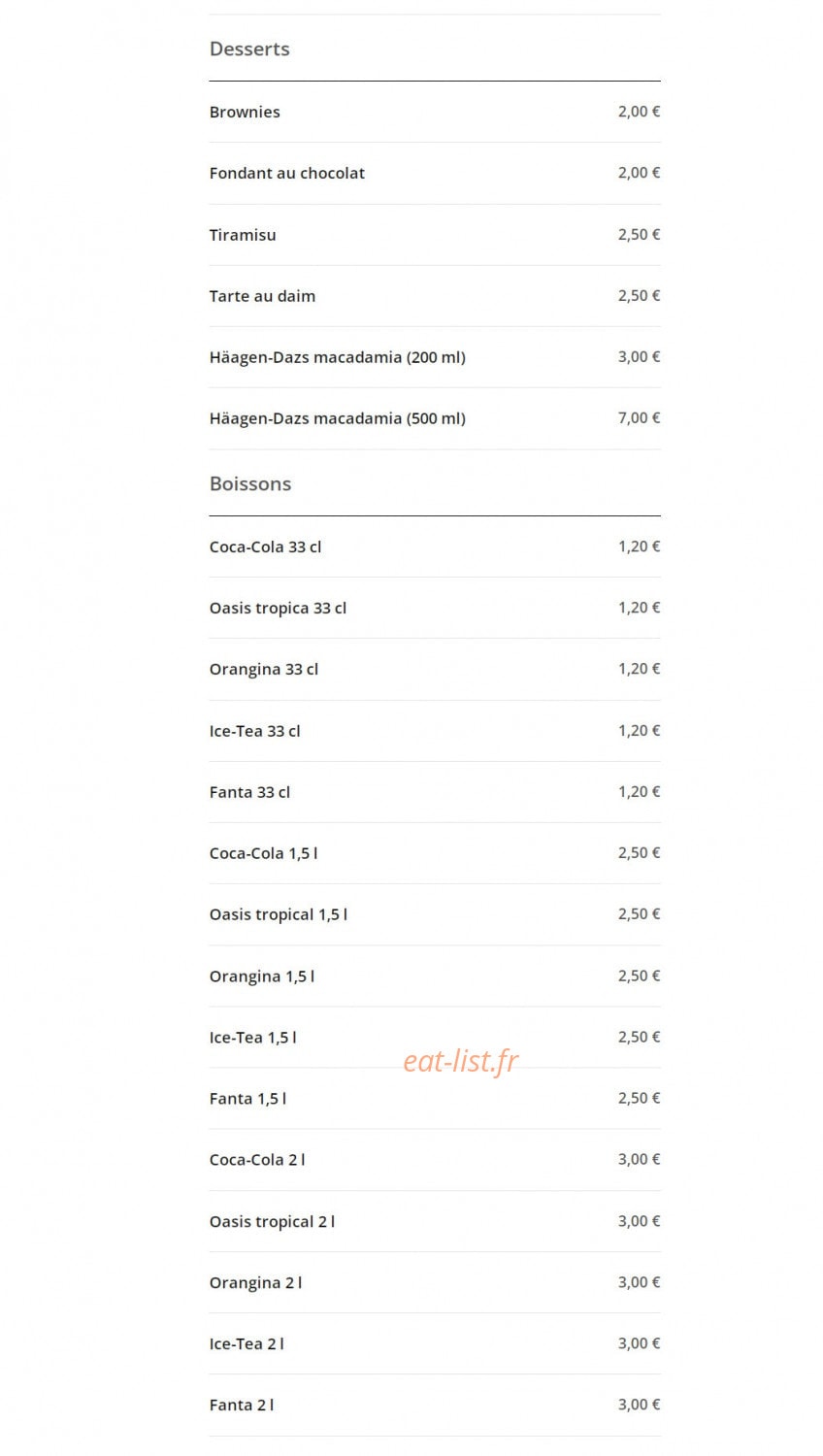Pick Oasis tropical 1,5 l
This screenshot has width=823, height=1456.
(x=435, y=914)
